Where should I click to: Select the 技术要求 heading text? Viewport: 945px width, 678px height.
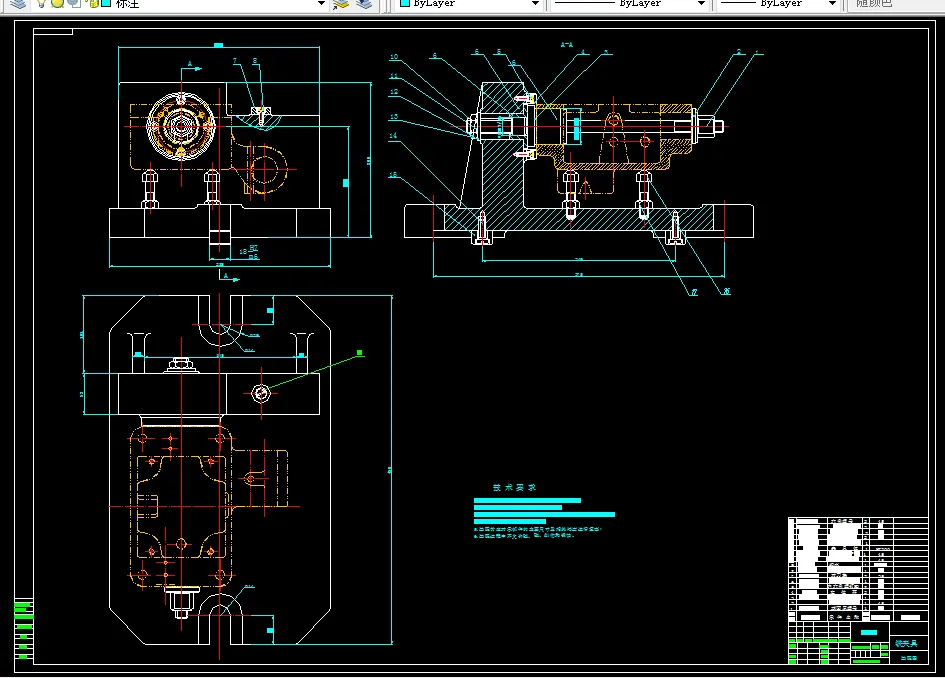[514, 487]
